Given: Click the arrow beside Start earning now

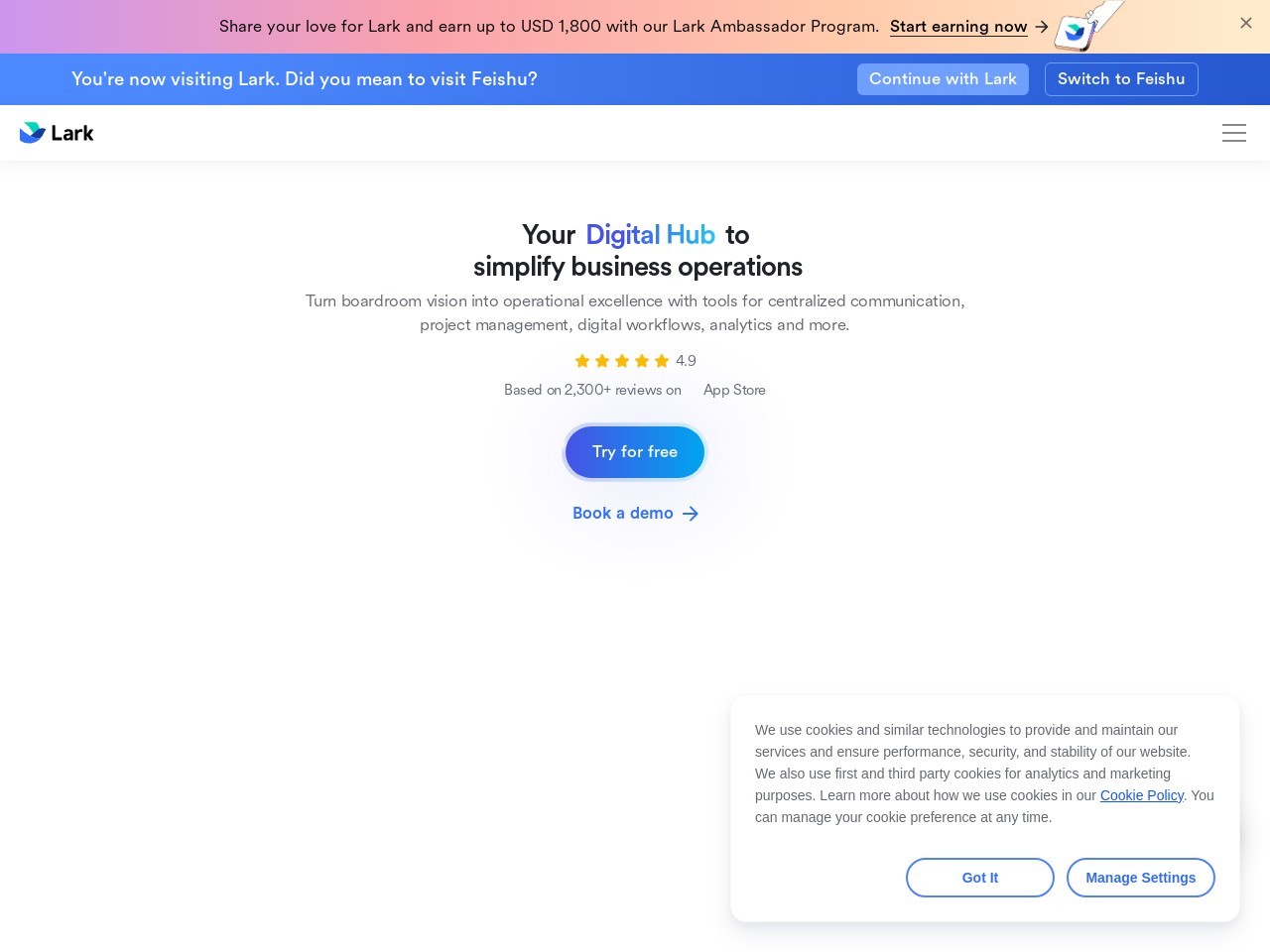Looking at the screenshot, I should (1041, 27).
